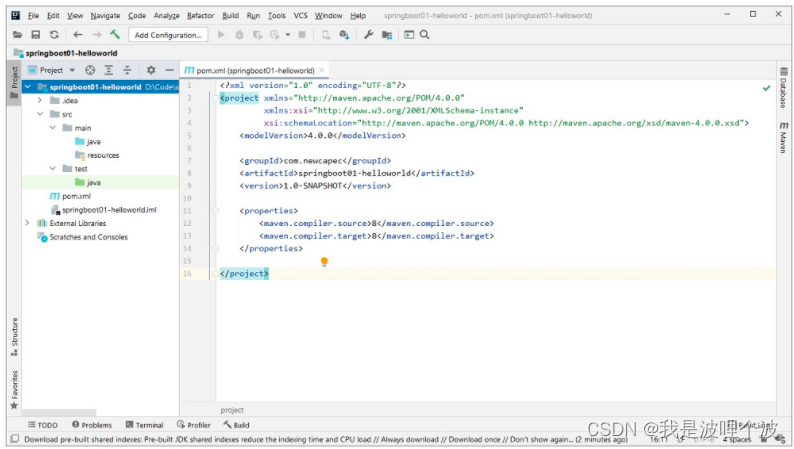Open settings with the wrench icon

pyautogui.click(x=369, y=35)
